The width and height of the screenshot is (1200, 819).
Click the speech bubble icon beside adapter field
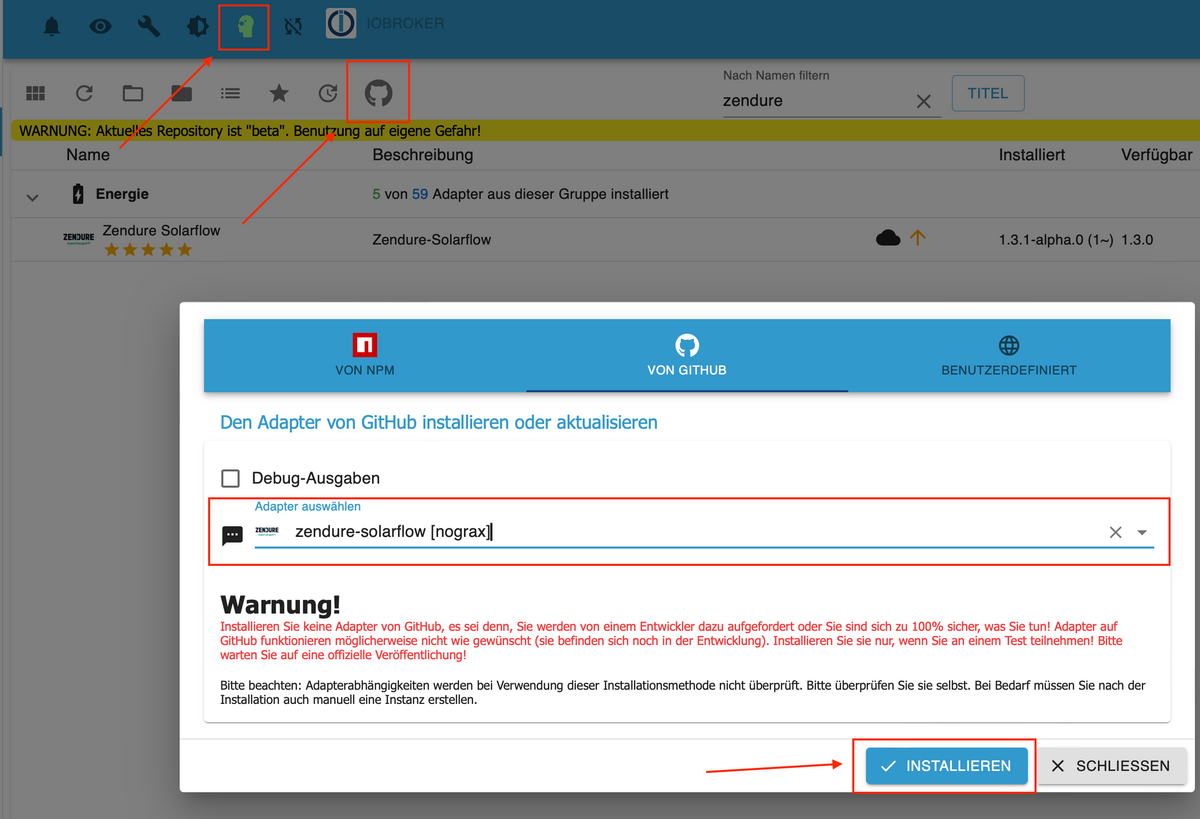point(232,535)
